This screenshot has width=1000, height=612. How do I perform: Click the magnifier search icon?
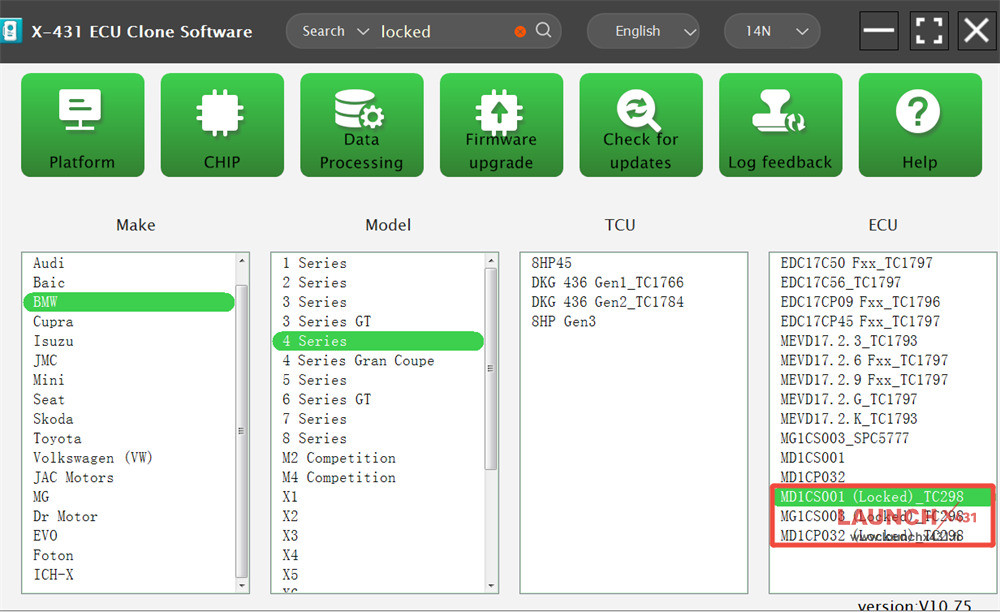[543, 30]
